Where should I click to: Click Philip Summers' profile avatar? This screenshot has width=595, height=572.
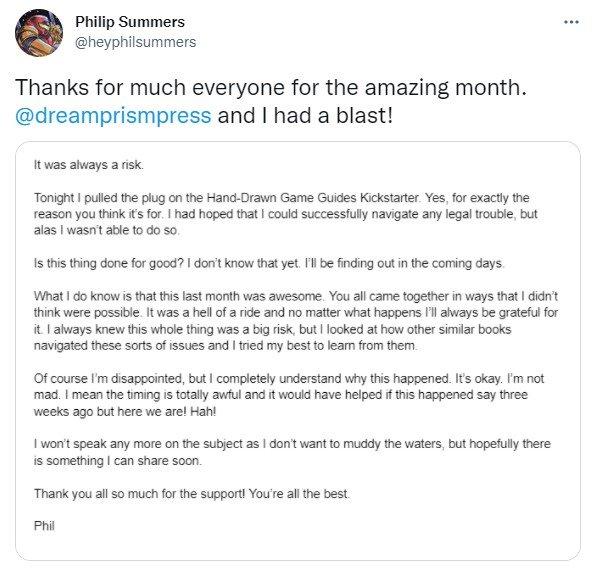click(x=38, y=33)
